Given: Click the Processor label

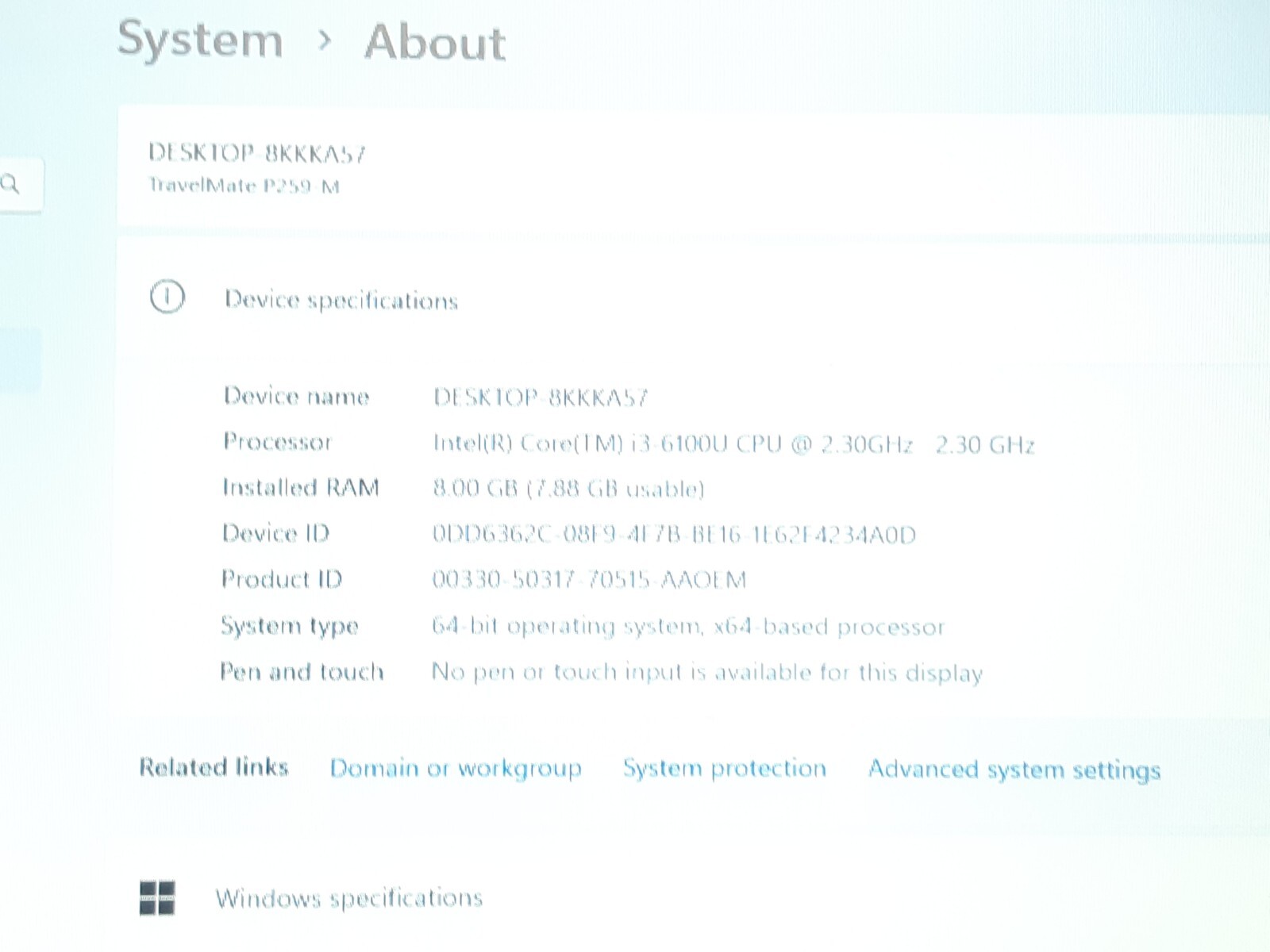Looking at the screenshot, I should (x=277, y=441).
